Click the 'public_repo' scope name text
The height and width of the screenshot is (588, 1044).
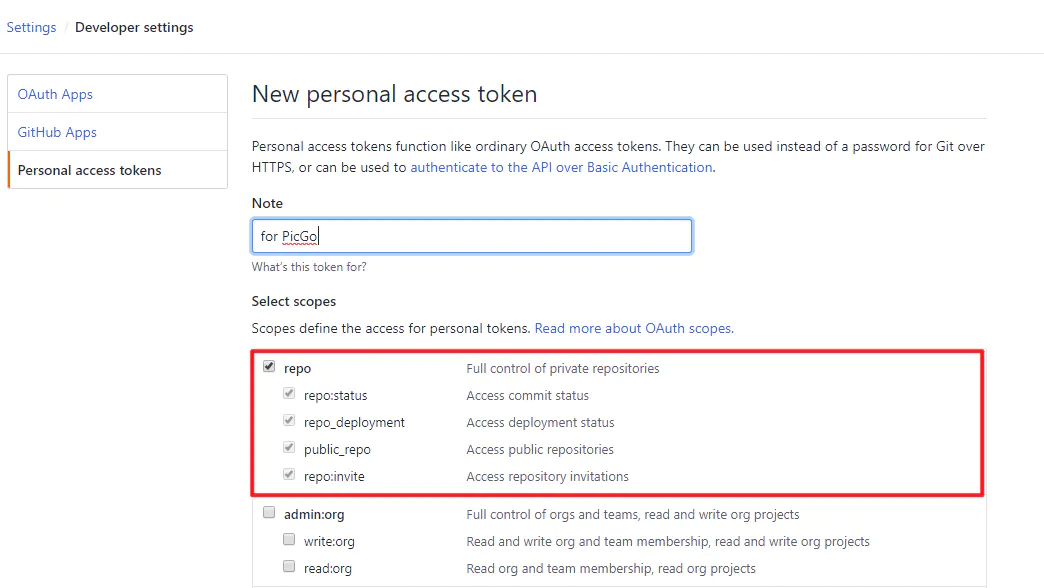pos(337,449)
